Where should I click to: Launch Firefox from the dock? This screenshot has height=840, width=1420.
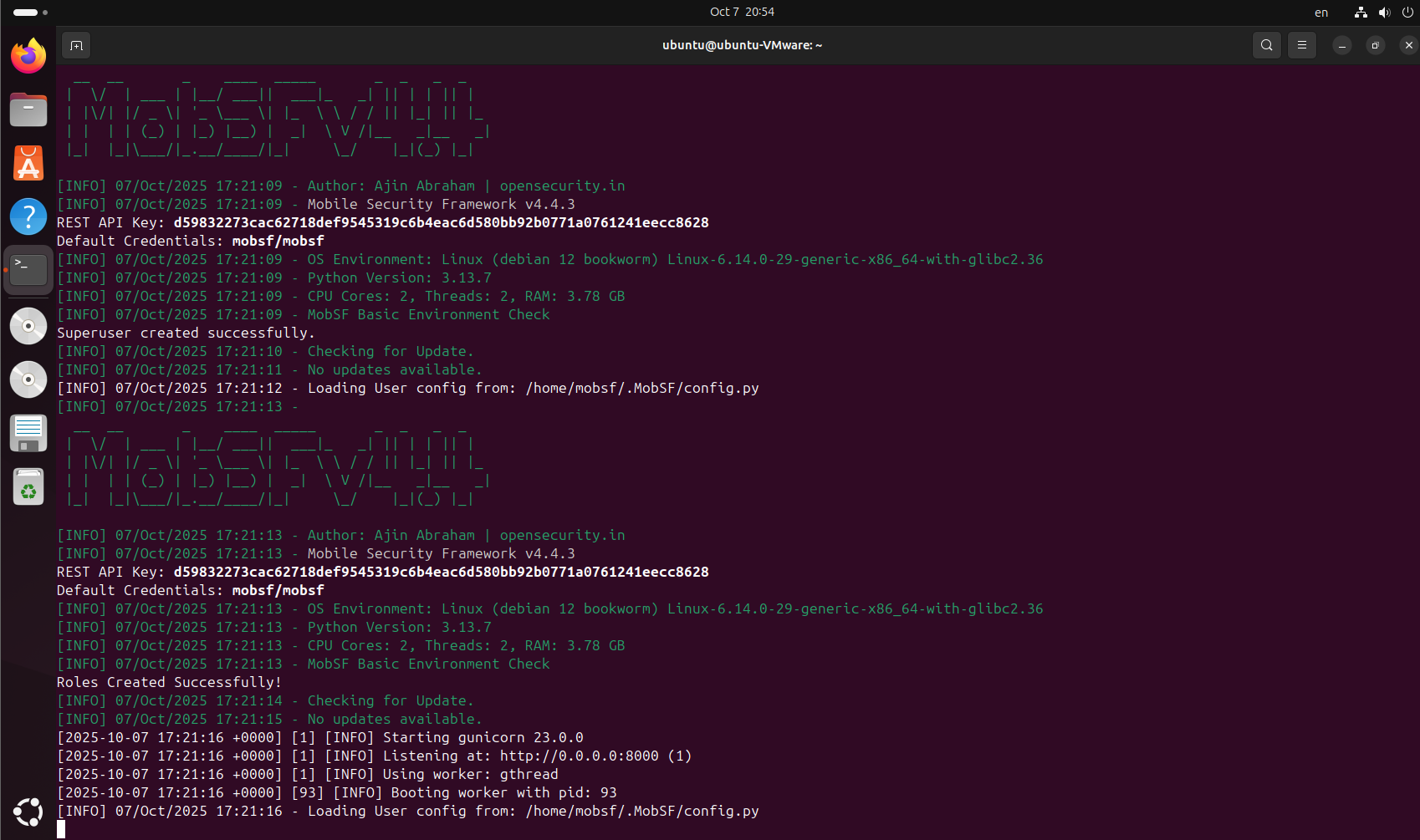tap(28, 56)
